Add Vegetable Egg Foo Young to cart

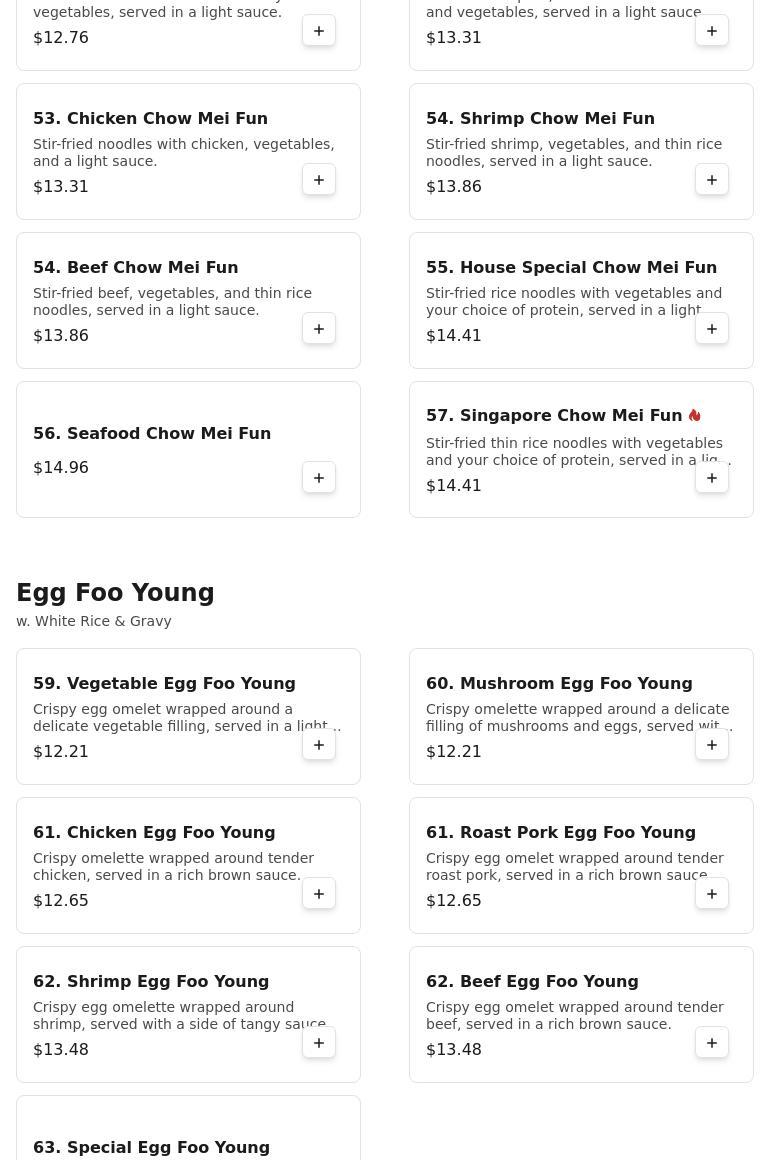click(x=319, y=745)
